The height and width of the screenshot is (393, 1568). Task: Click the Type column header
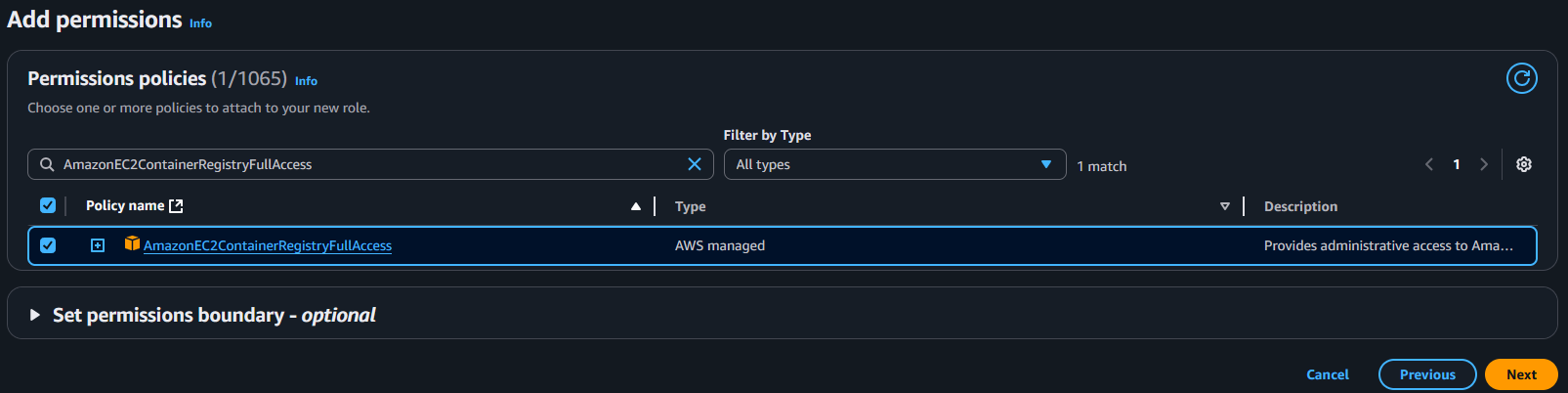(690, 206)
